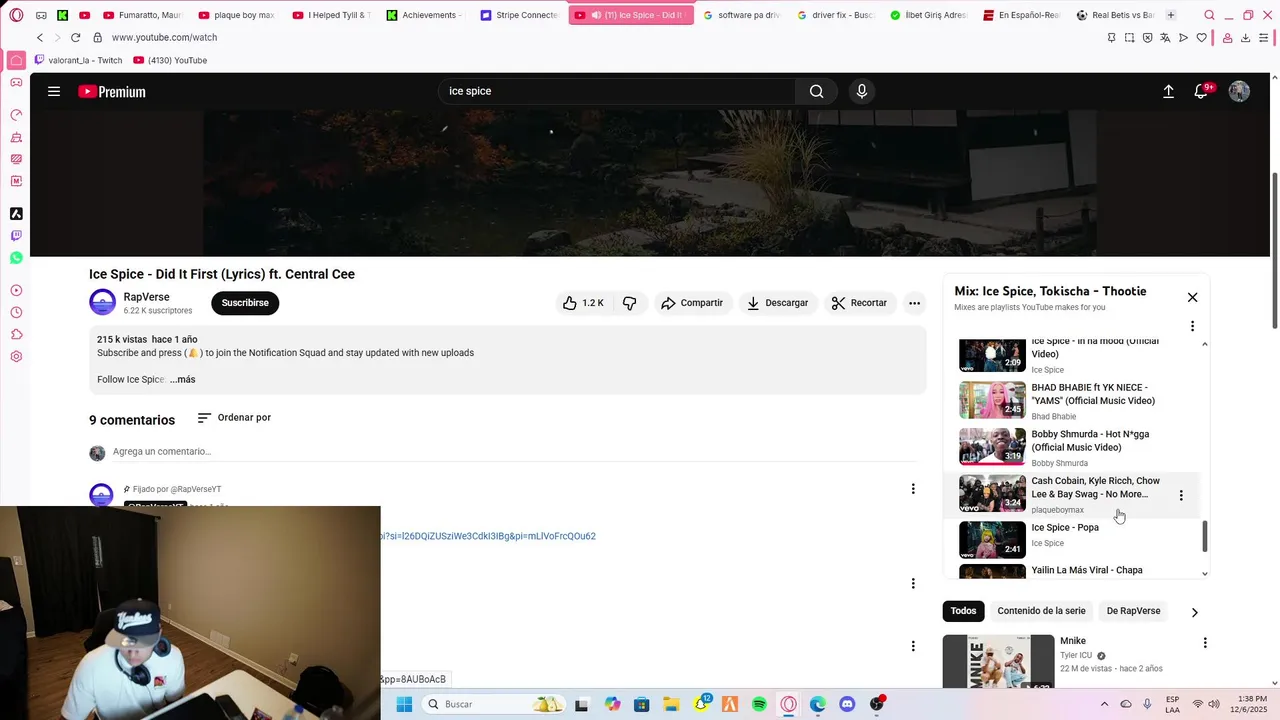
Task: Clip video using Recortar button
Action: pyautogui.click(x=859, y=303)
